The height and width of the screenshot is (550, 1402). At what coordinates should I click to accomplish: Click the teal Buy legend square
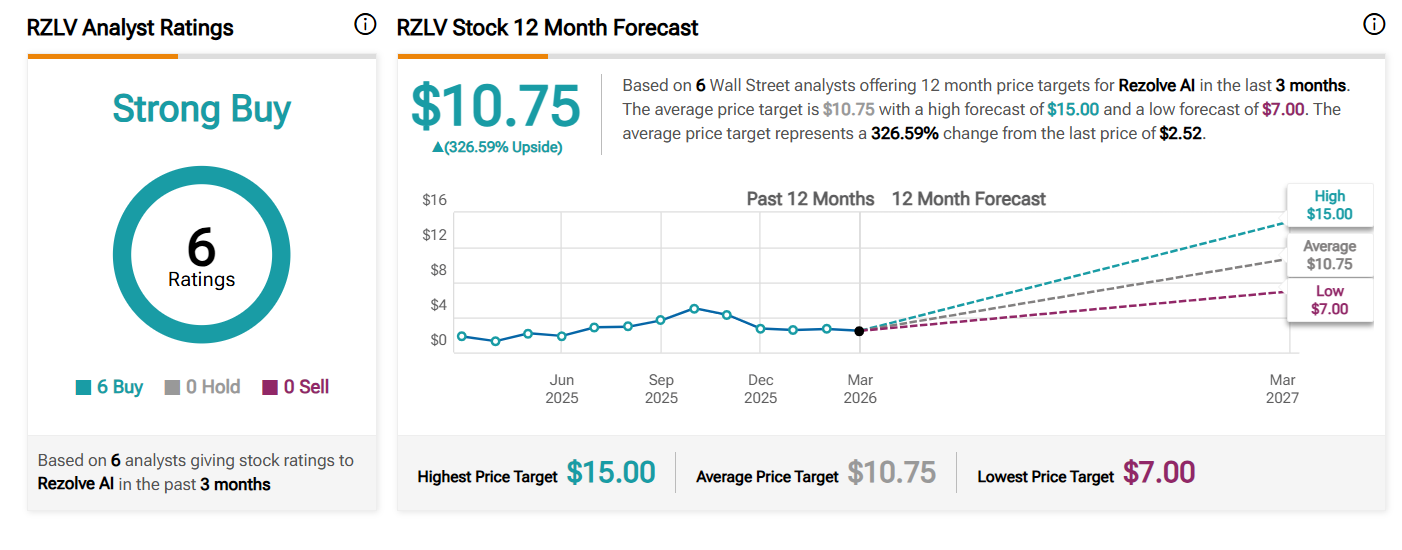pyautogui.click(x=83, y=388)
